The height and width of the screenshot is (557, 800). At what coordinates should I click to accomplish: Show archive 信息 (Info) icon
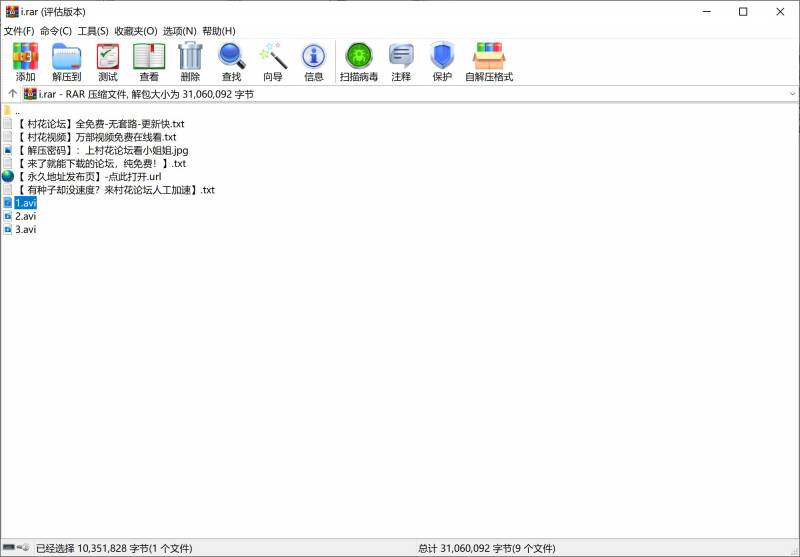(x=314, y=62)
